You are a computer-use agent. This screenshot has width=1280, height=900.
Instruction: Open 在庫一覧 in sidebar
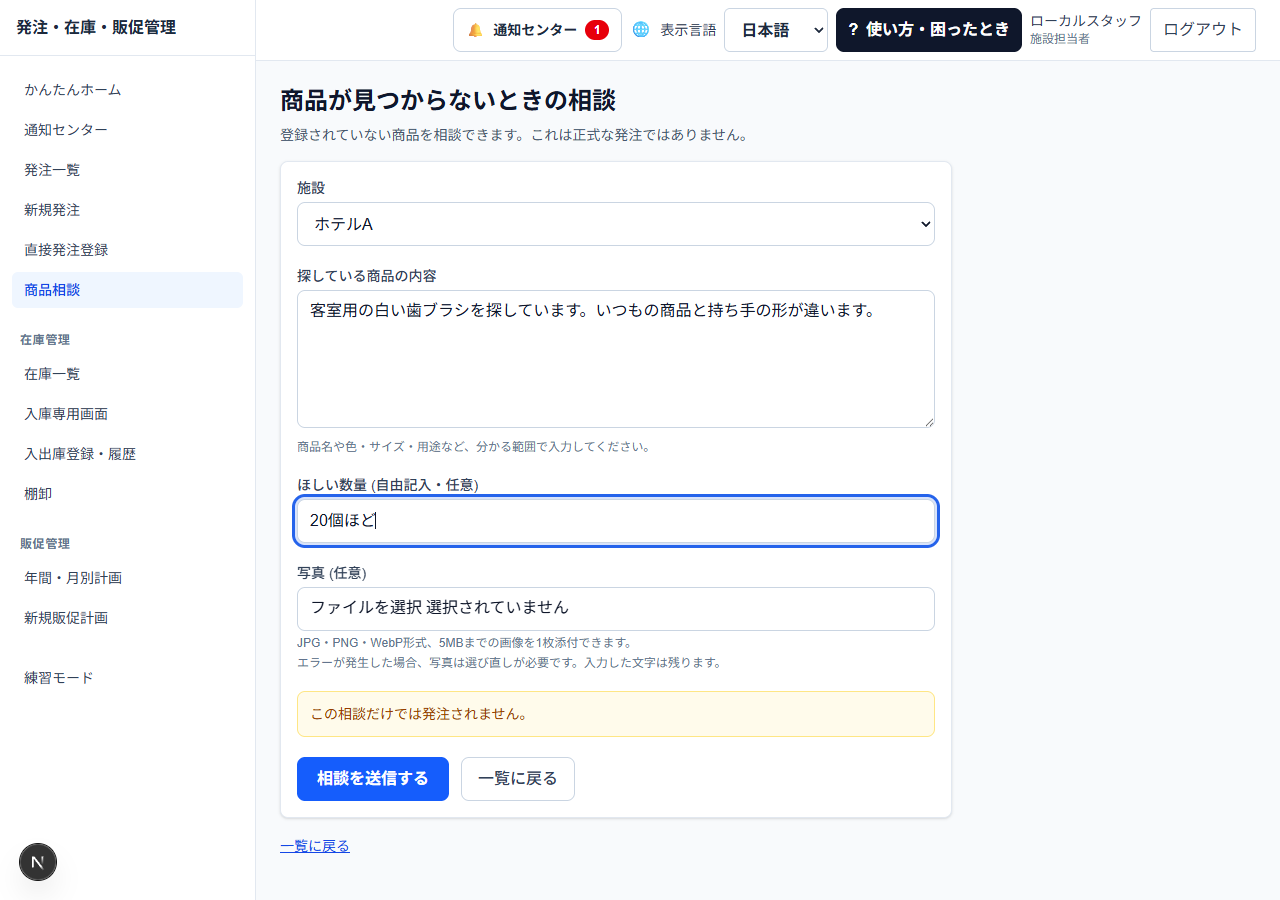coord(127,374)
